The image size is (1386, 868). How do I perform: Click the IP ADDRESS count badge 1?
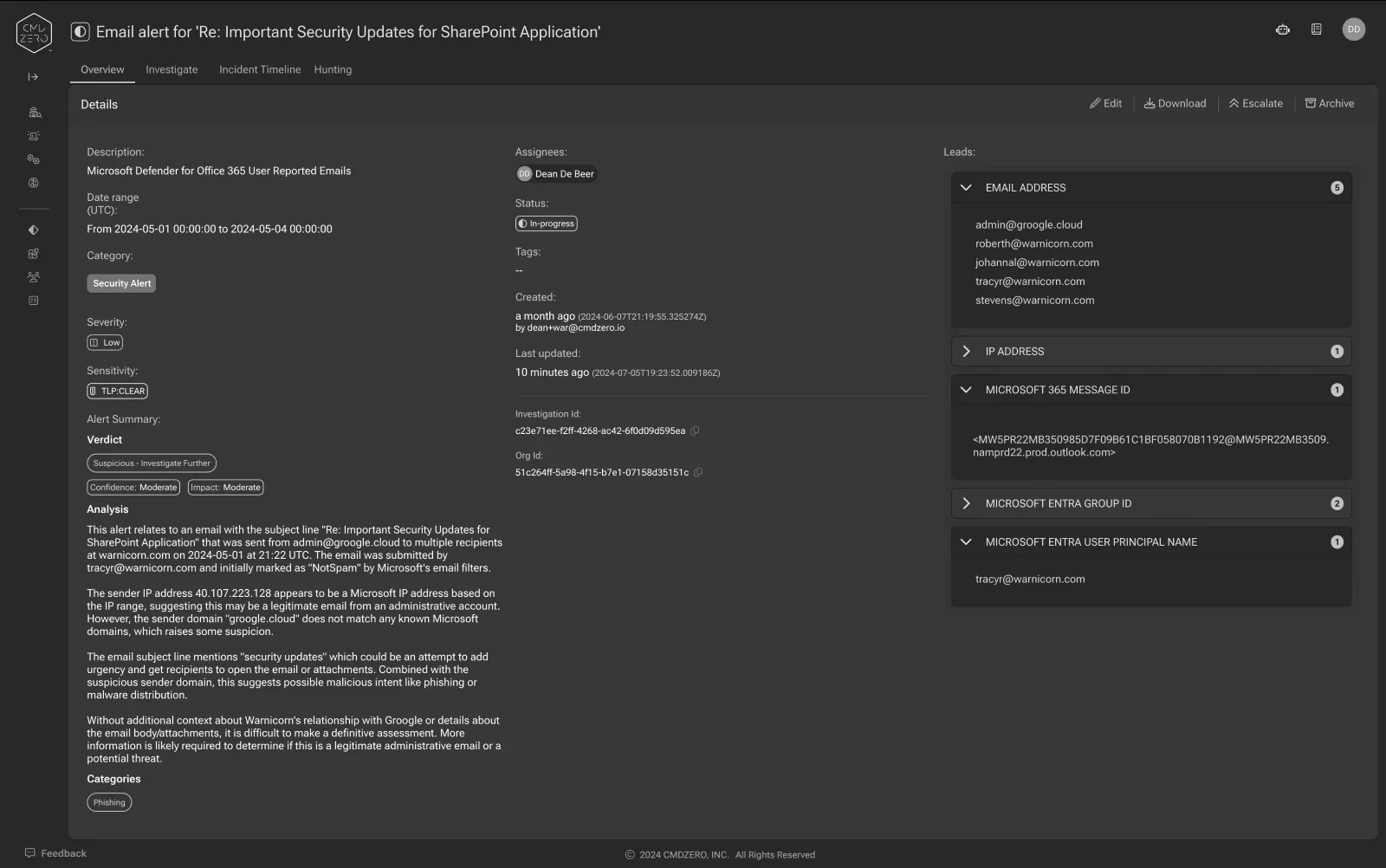tap(1337, 352)
